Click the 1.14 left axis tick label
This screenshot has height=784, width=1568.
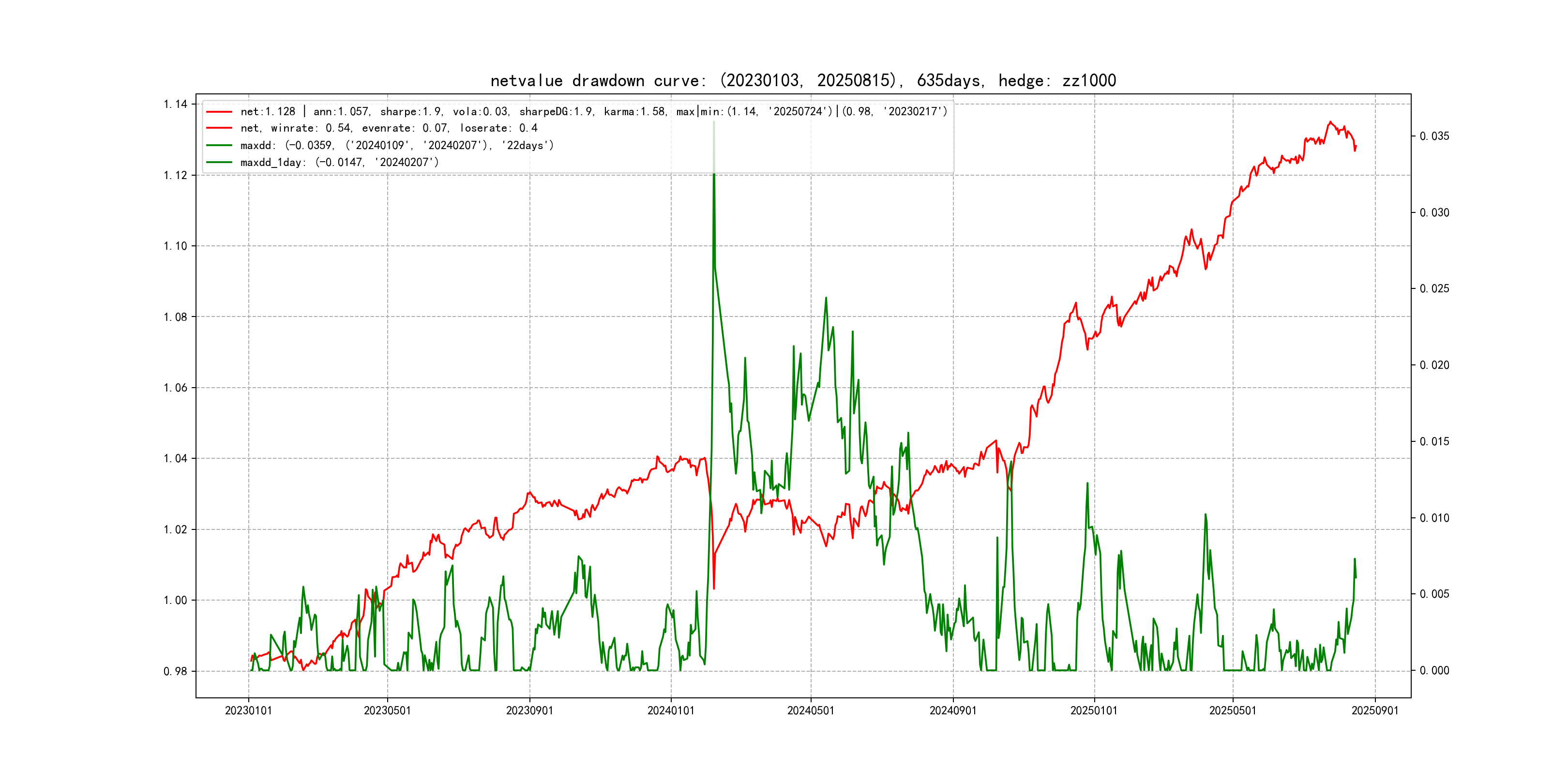tap(175, 104)
